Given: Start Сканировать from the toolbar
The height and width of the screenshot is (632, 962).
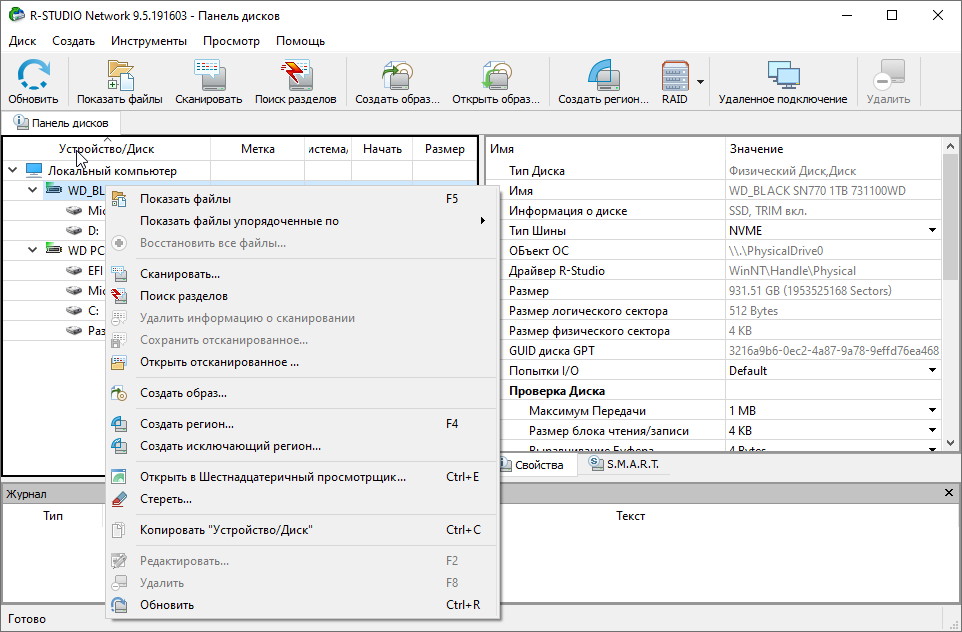Looking at the screenshot, I should [209, 82].
